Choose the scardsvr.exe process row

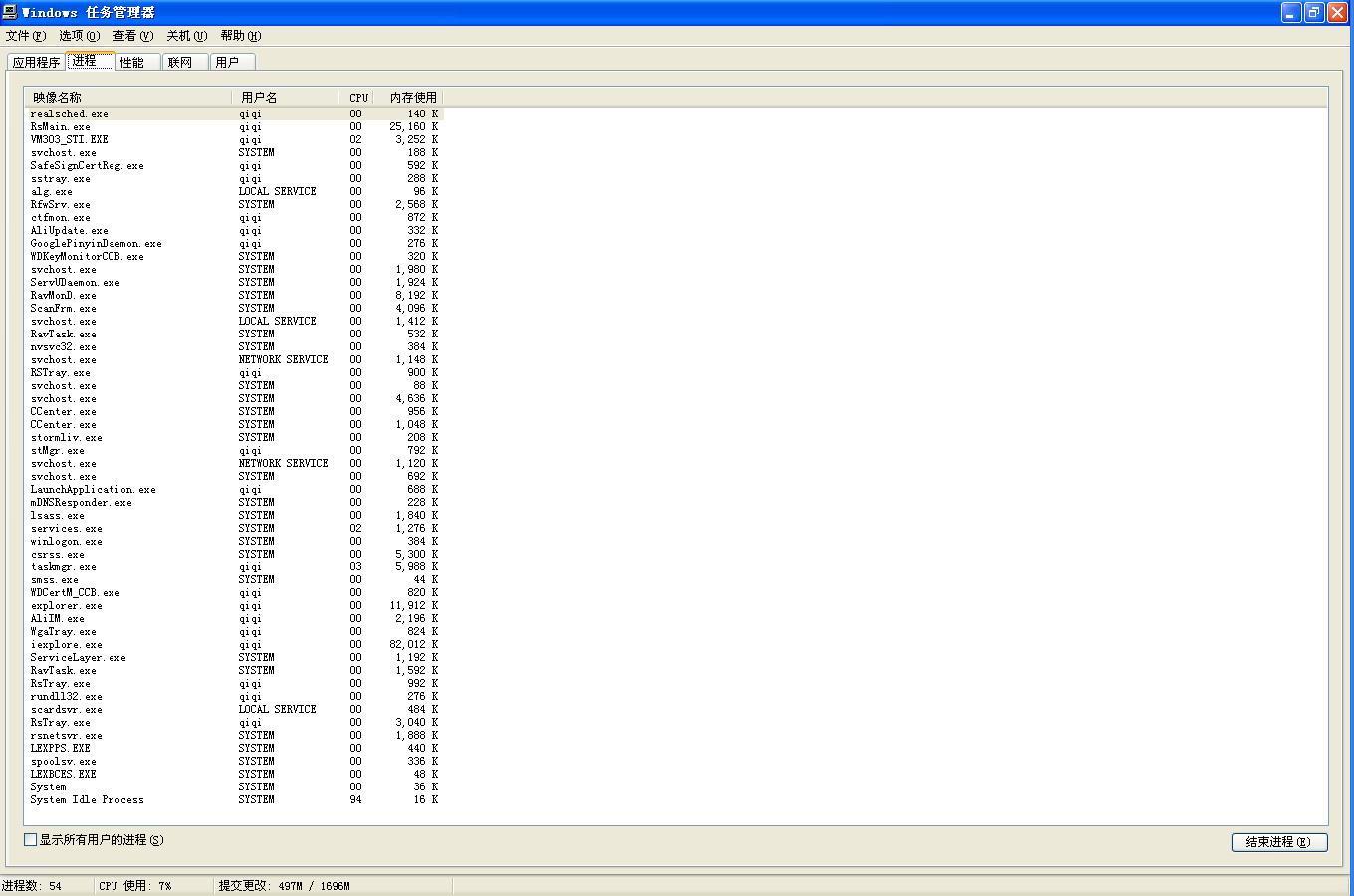[234, 710]
